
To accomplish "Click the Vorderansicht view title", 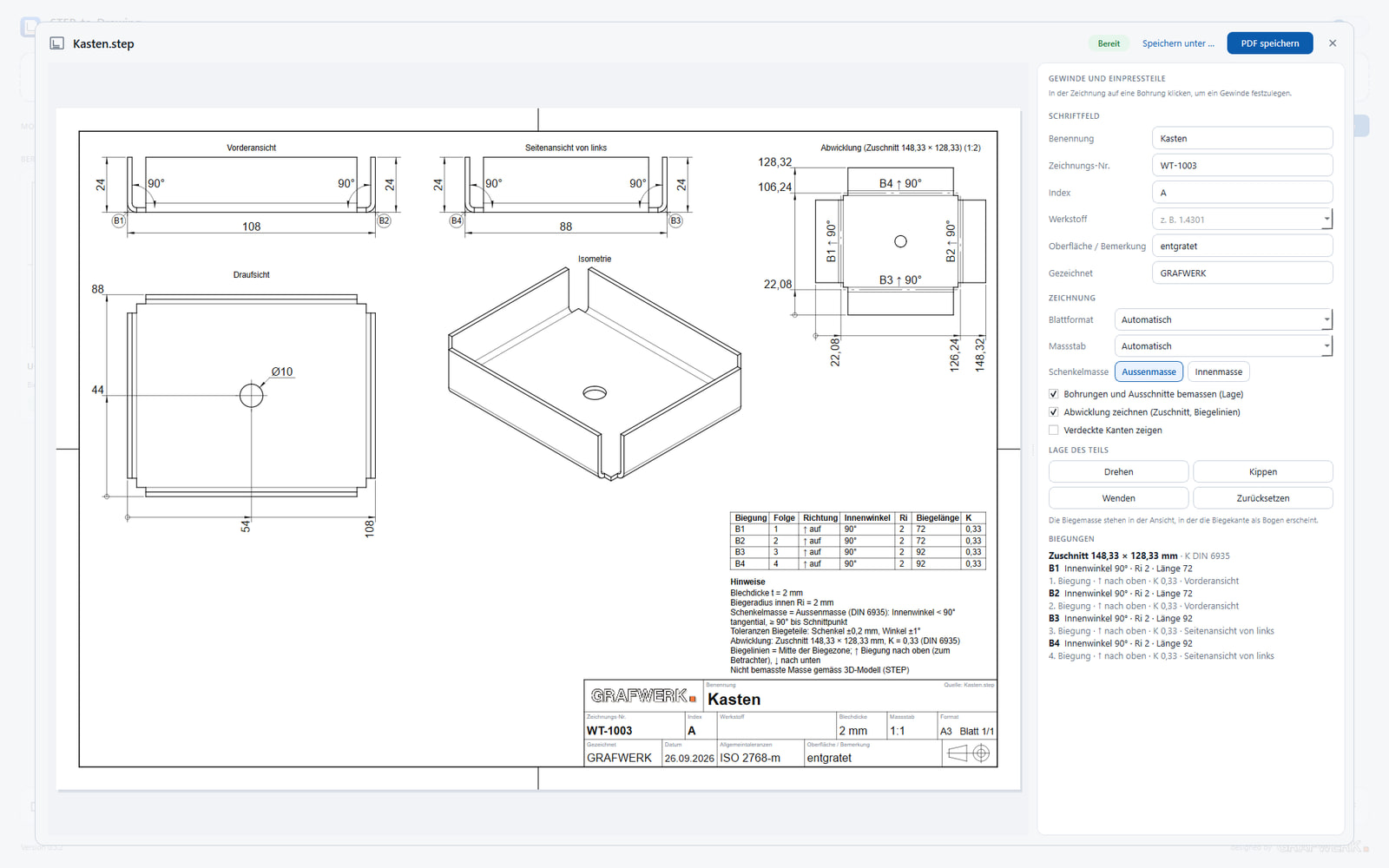I will coord(252,148).
